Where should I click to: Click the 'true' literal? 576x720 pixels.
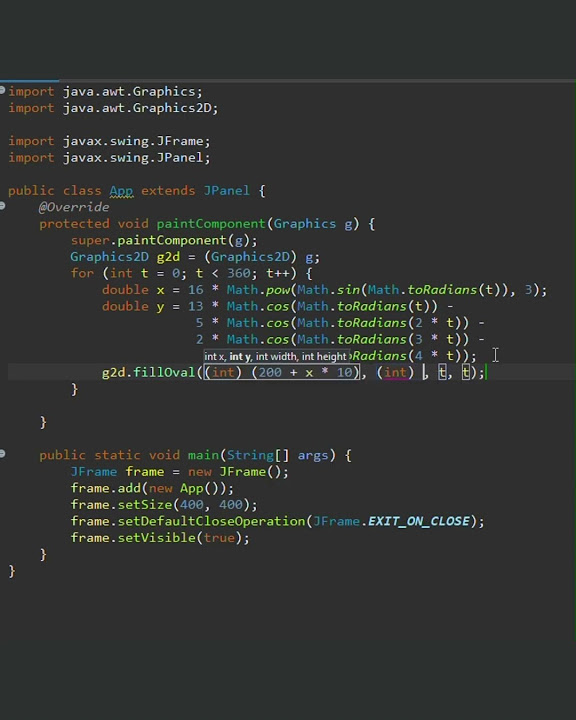(219, 538)
